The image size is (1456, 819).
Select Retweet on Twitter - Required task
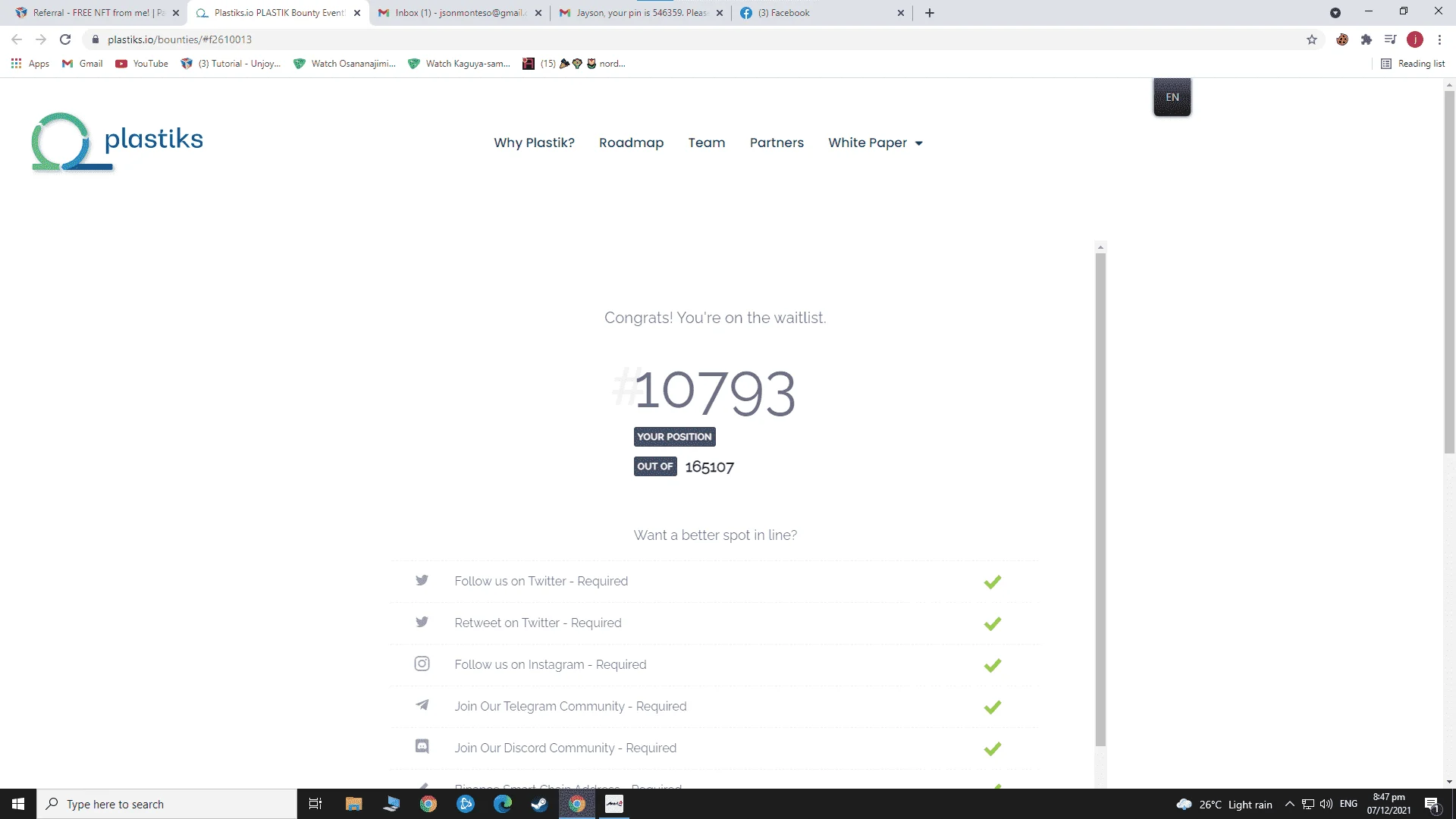[x=714, y=623]
